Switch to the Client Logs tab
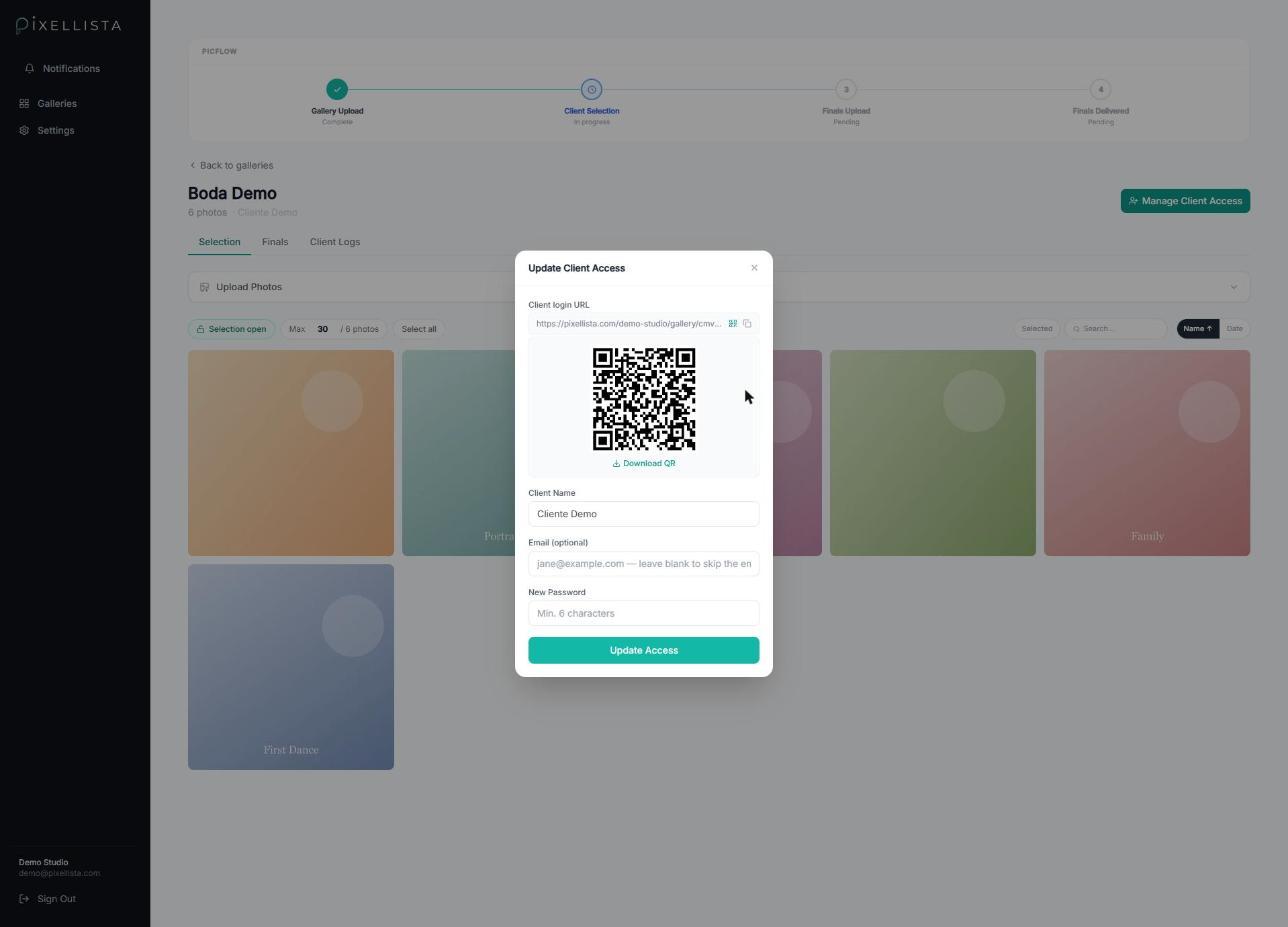 click(335, 242)
